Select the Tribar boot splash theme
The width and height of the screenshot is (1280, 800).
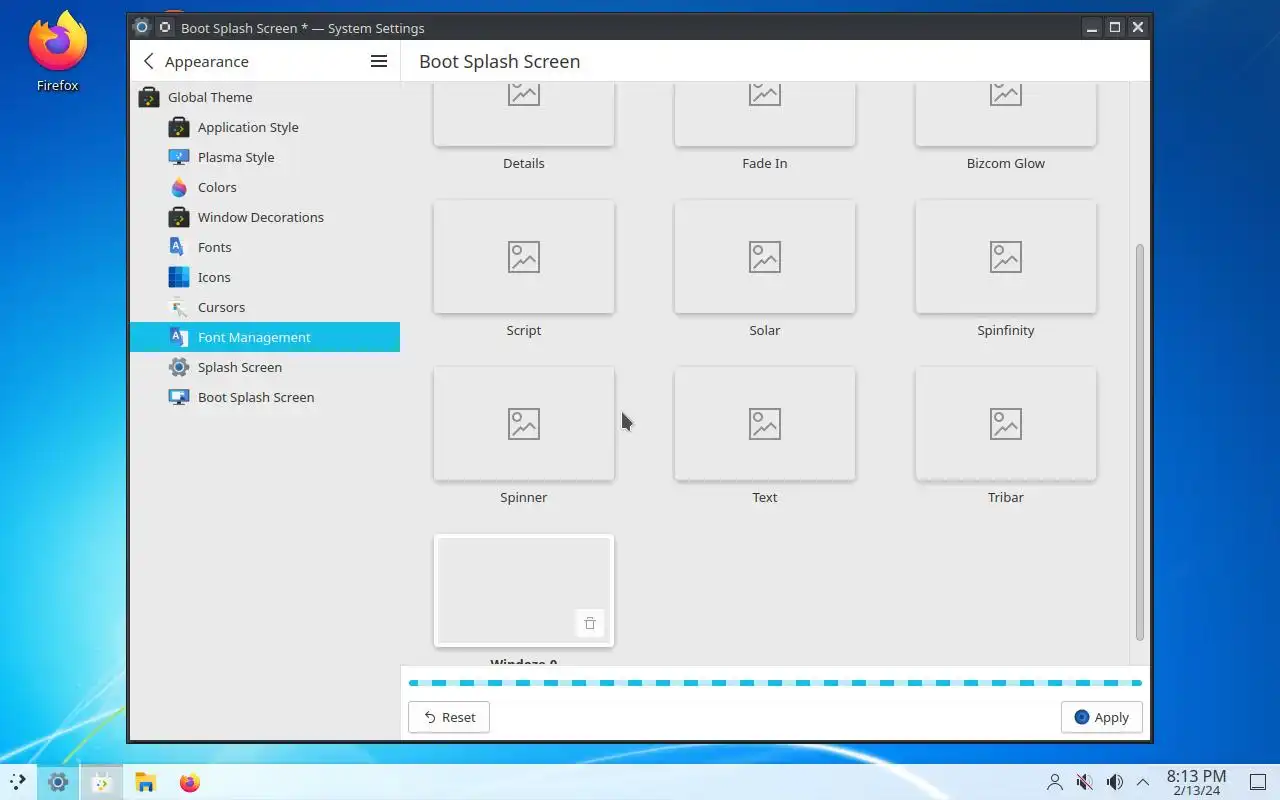(1006, 424)
